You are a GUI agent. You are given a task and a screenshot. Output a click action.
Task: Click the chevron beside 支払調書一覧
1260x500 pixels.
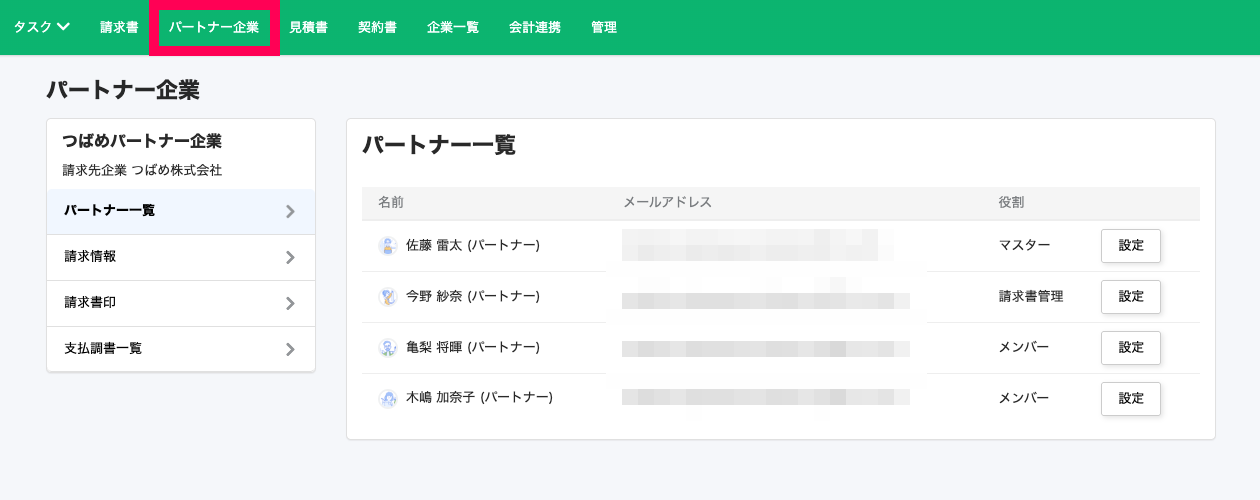point(290,349)
